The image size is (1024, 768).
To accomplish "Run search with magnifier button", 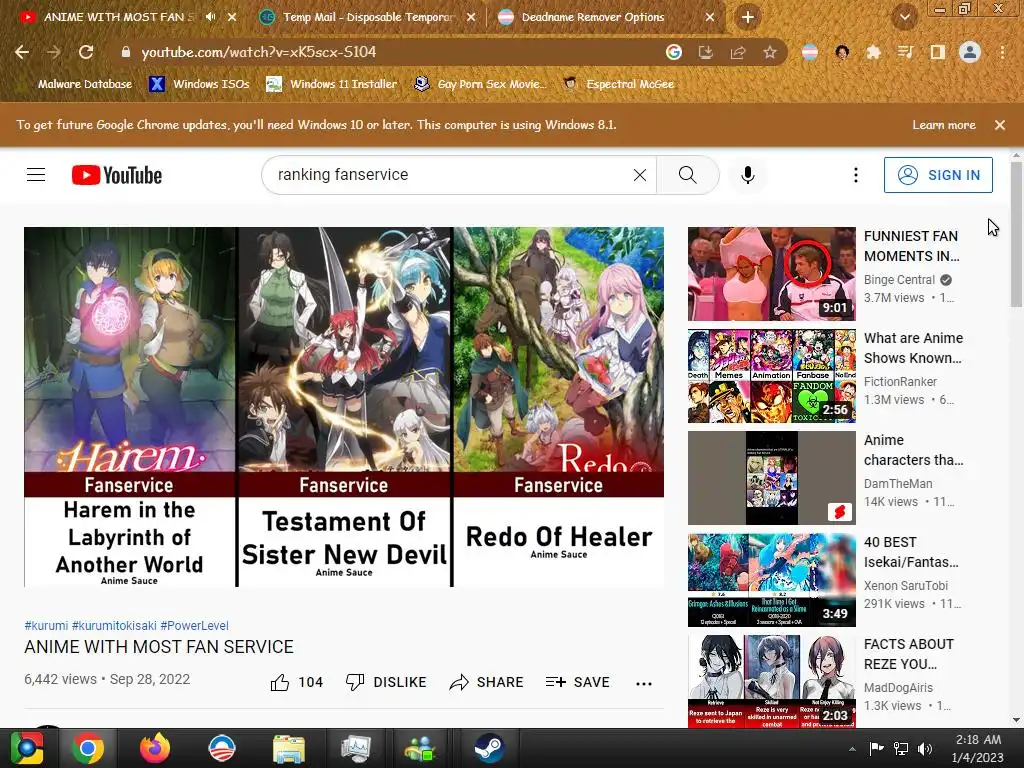I will coord(688,175).
